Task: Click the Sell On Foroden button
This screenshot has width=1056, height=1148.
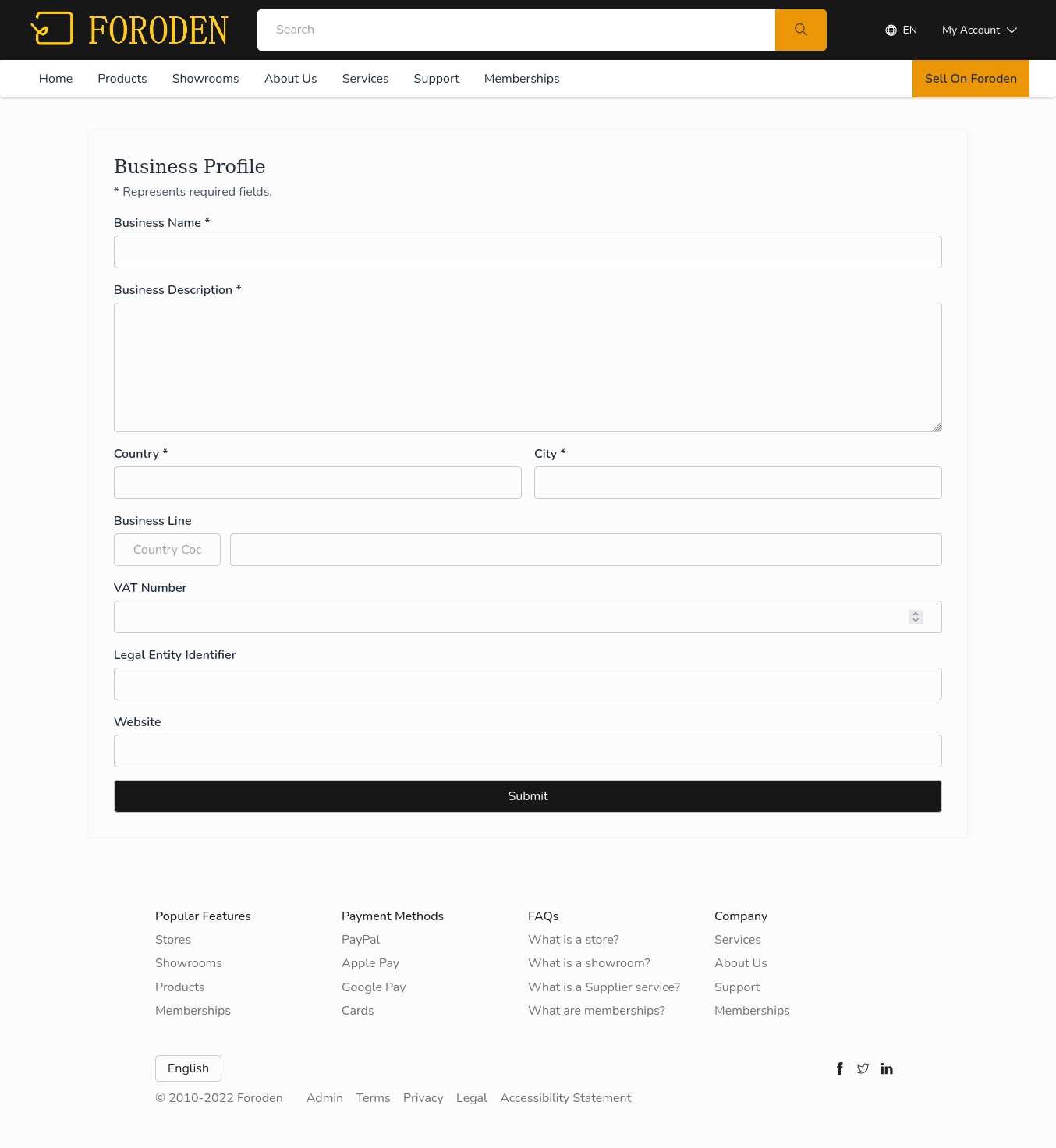Action: coord(971,79)
